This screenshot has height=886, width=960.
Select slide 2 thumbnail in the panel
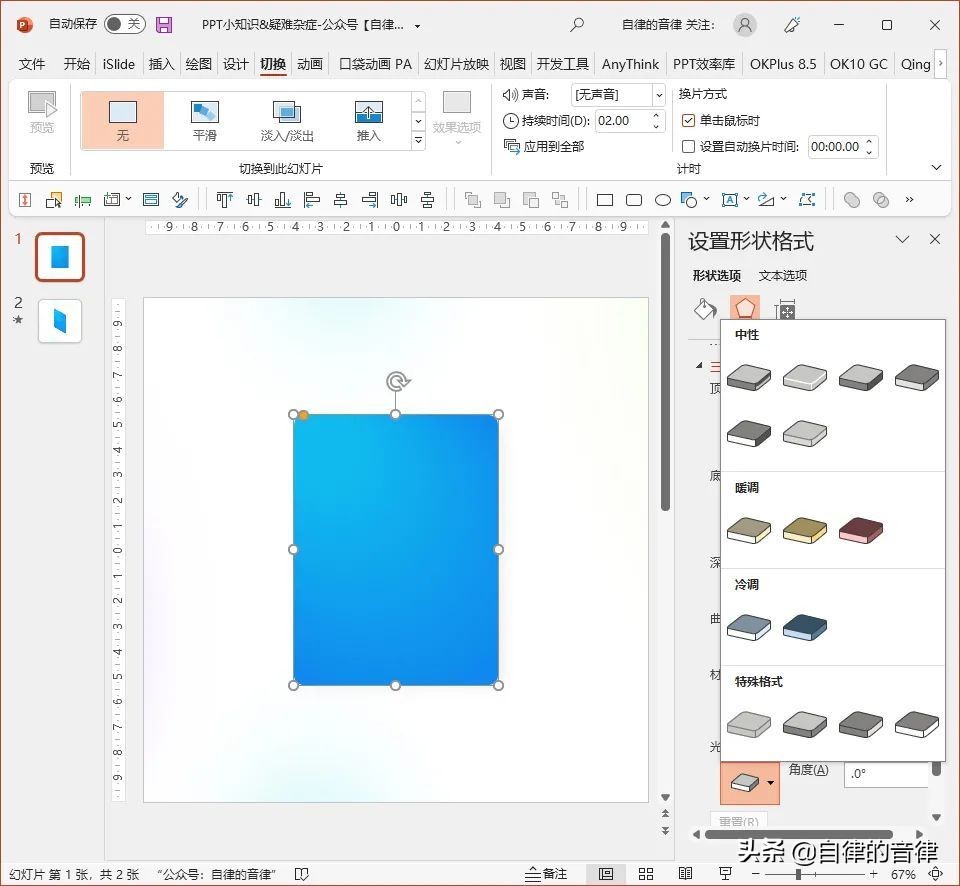click(60, 321)
